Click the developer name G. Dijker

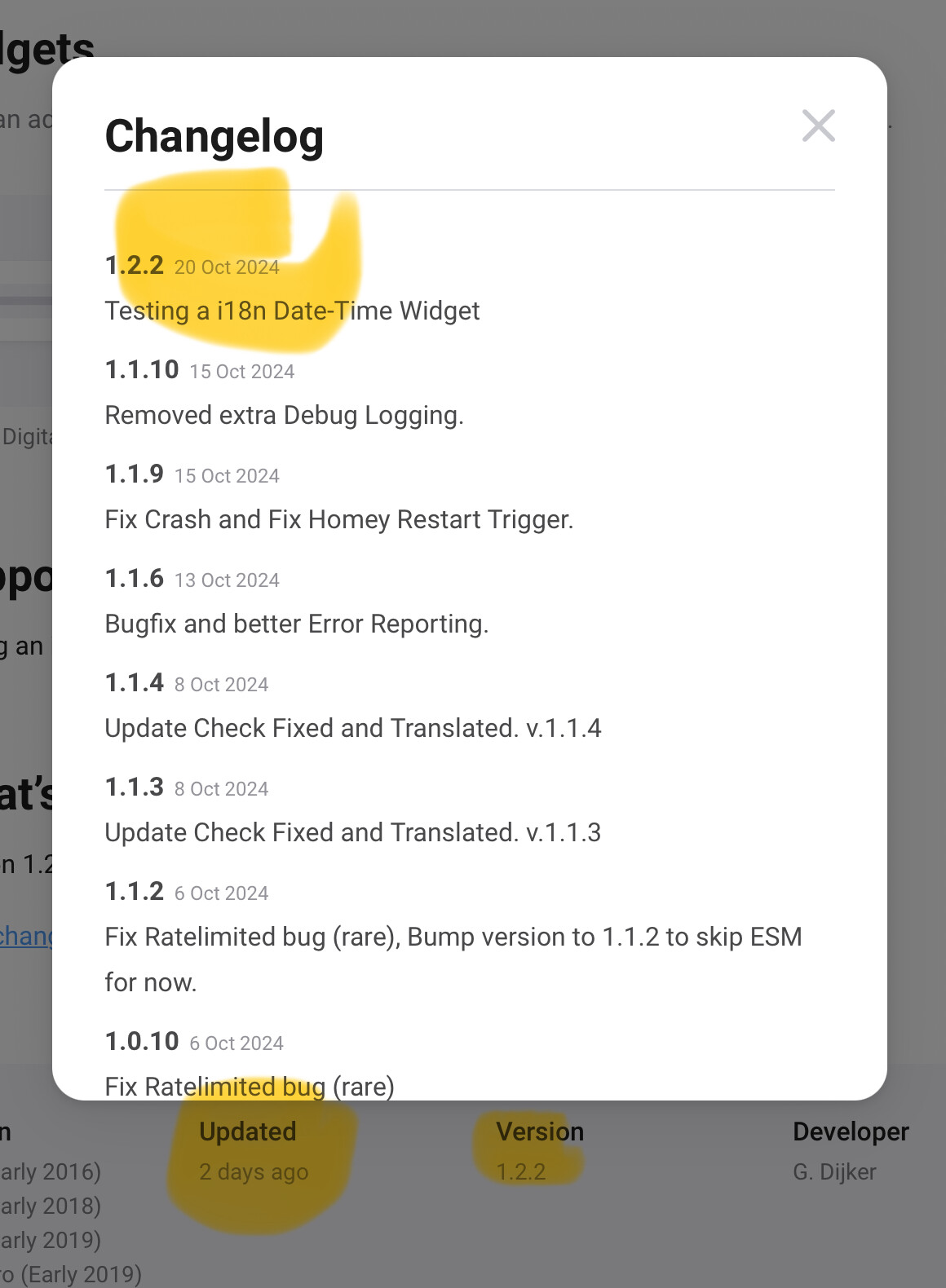tap(834, 1171)
